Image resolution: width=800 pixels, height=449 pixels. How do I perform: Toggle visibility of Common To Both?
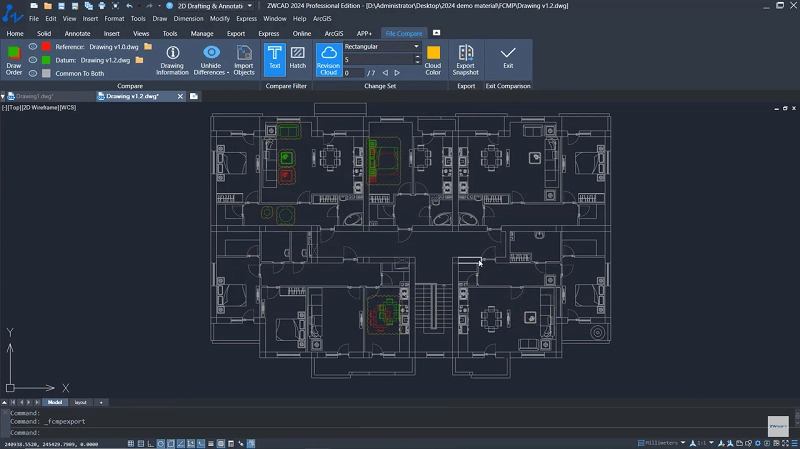[33, 73]
